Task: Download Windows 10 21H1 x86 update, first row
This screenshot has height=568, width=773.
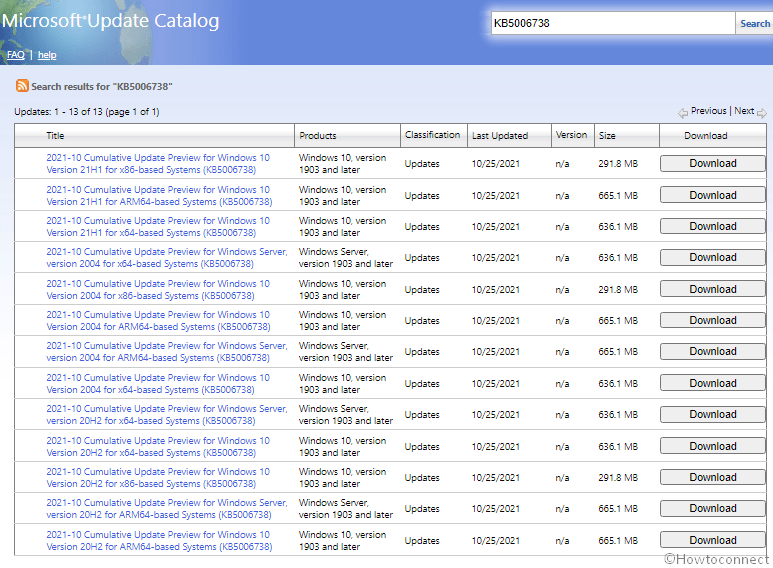Action: [x=712, y=164]
